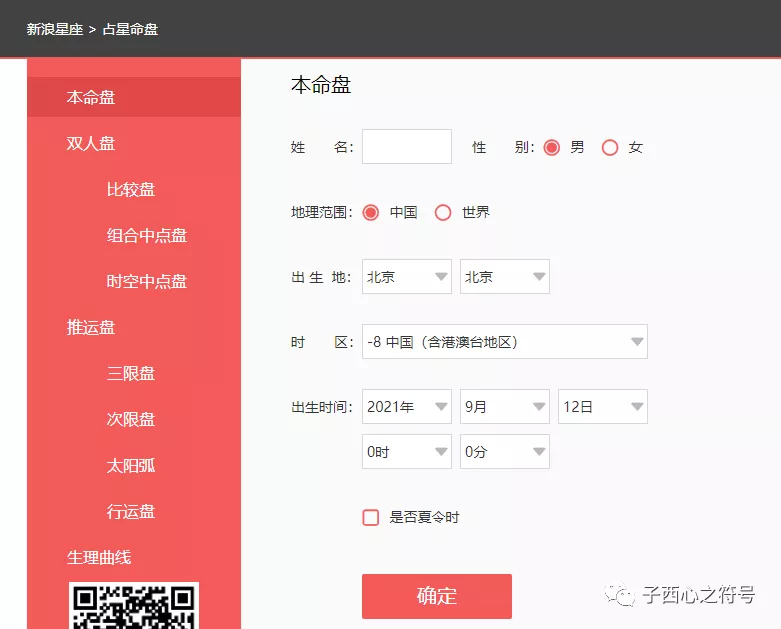
Task: Expand the 时区 timezone dropdown
Action: 505,342
